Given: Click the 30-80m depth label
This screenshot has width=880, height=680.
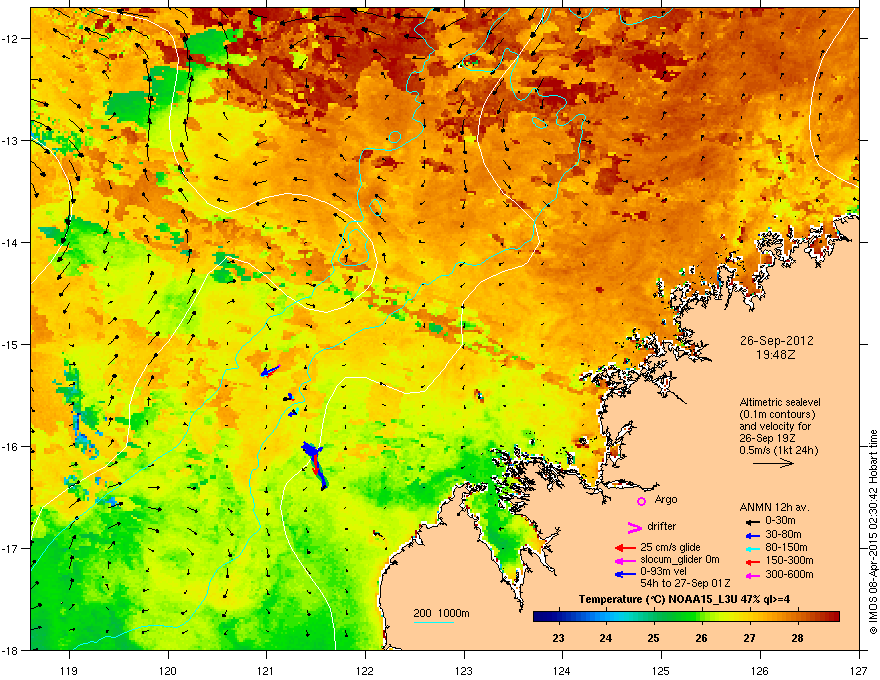Looking at the screenshot, I should [x=783, y=535].
